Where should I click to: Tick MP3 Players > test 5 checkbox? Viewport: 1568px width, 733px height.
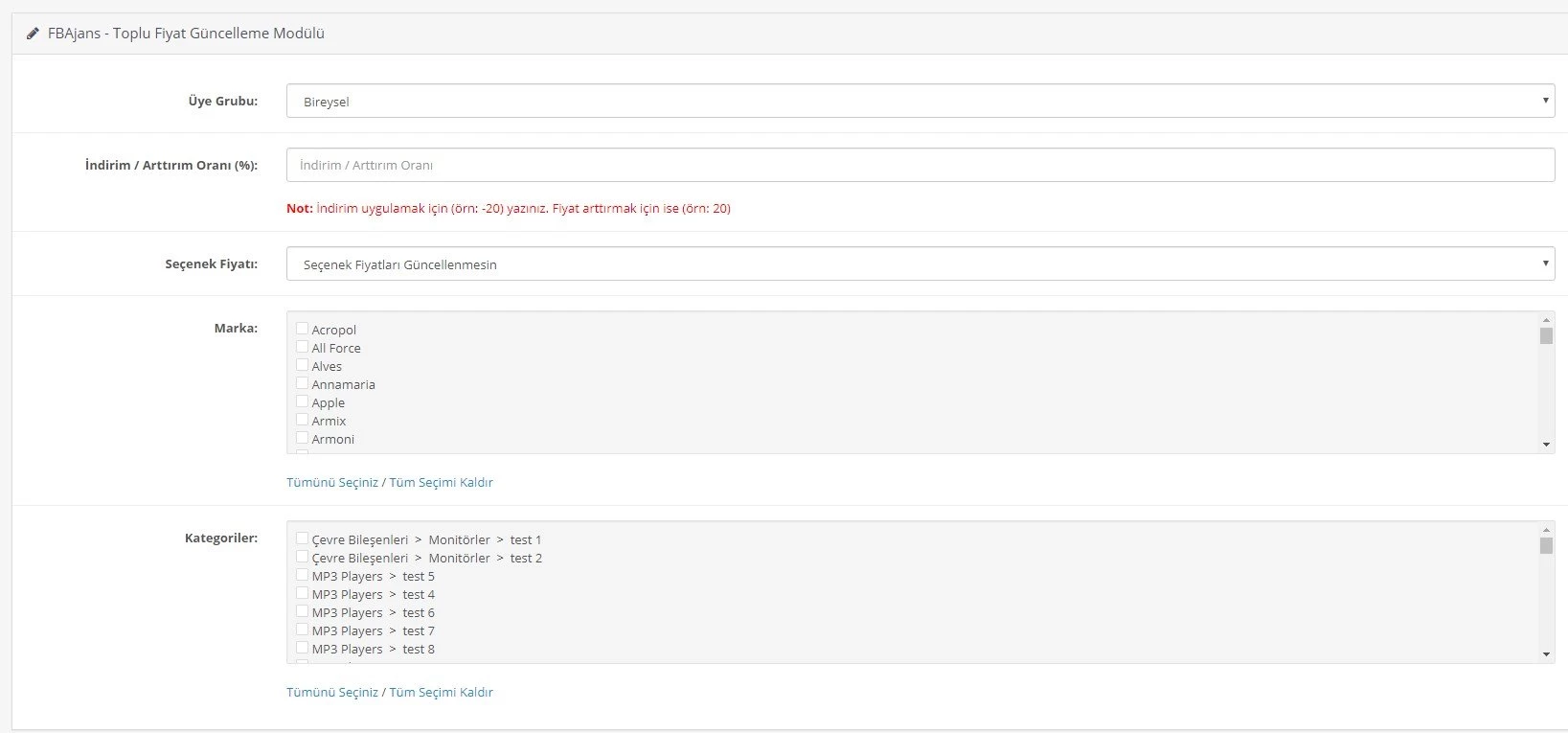click(x=302, y=575)
